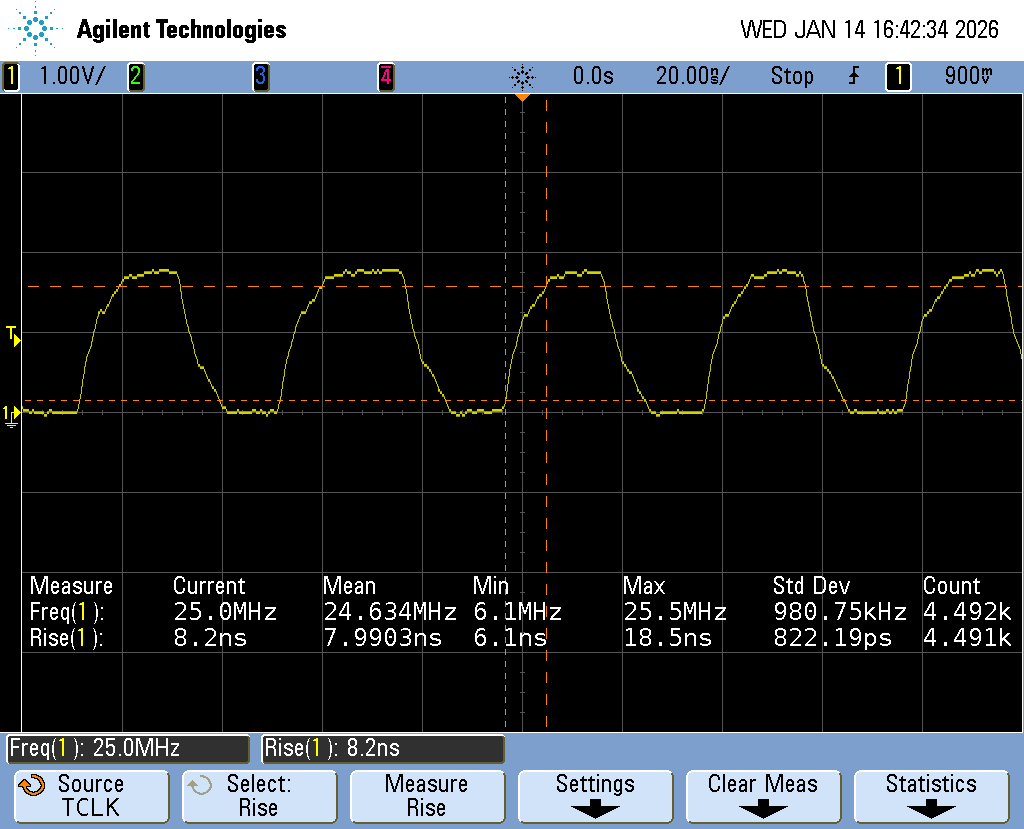This screenshot has width=1024, height=829.
Task: Select the blue channel 3 indicator
Action: coord(260,76)
